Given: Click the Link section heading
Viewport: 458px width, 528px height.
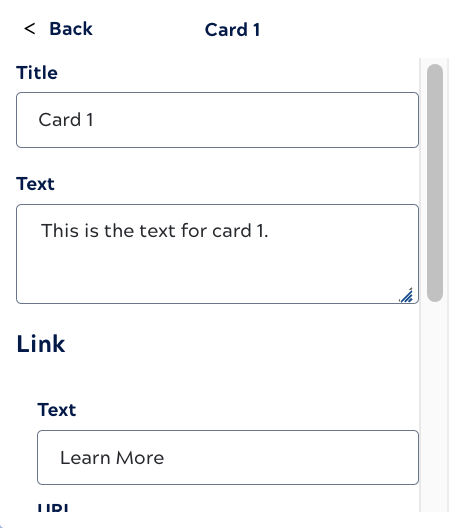Looking at the screenshot, I should 41,344.
